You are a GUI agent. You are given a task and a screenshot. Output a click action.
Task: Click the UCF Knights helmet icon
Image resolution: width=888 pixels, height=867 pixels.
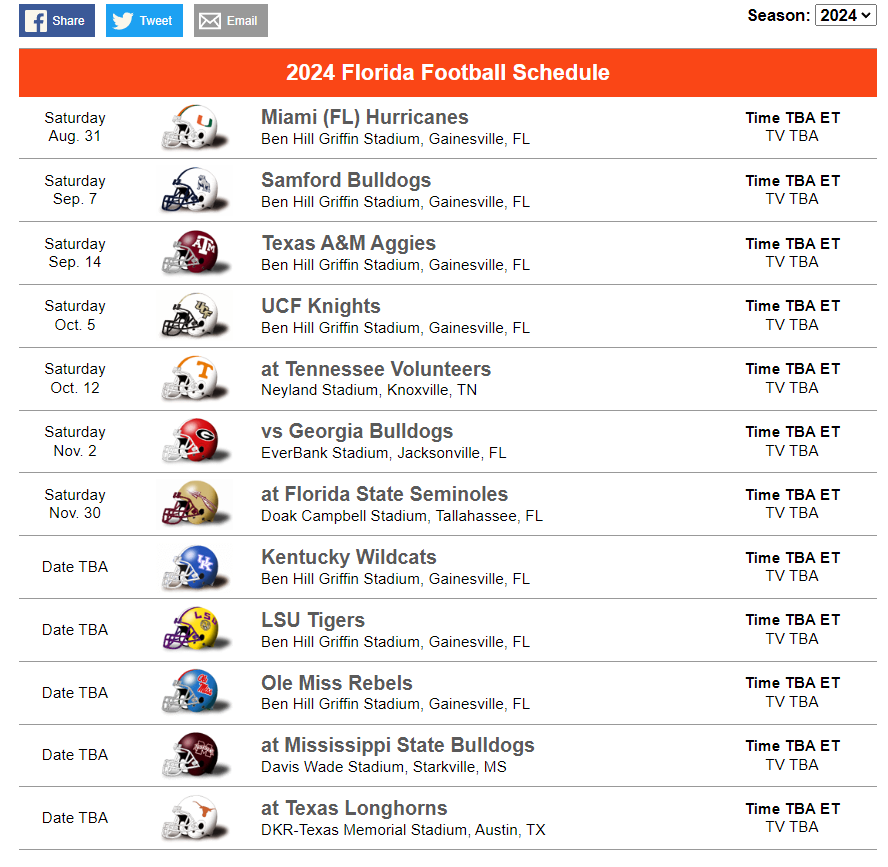point(194,316)
